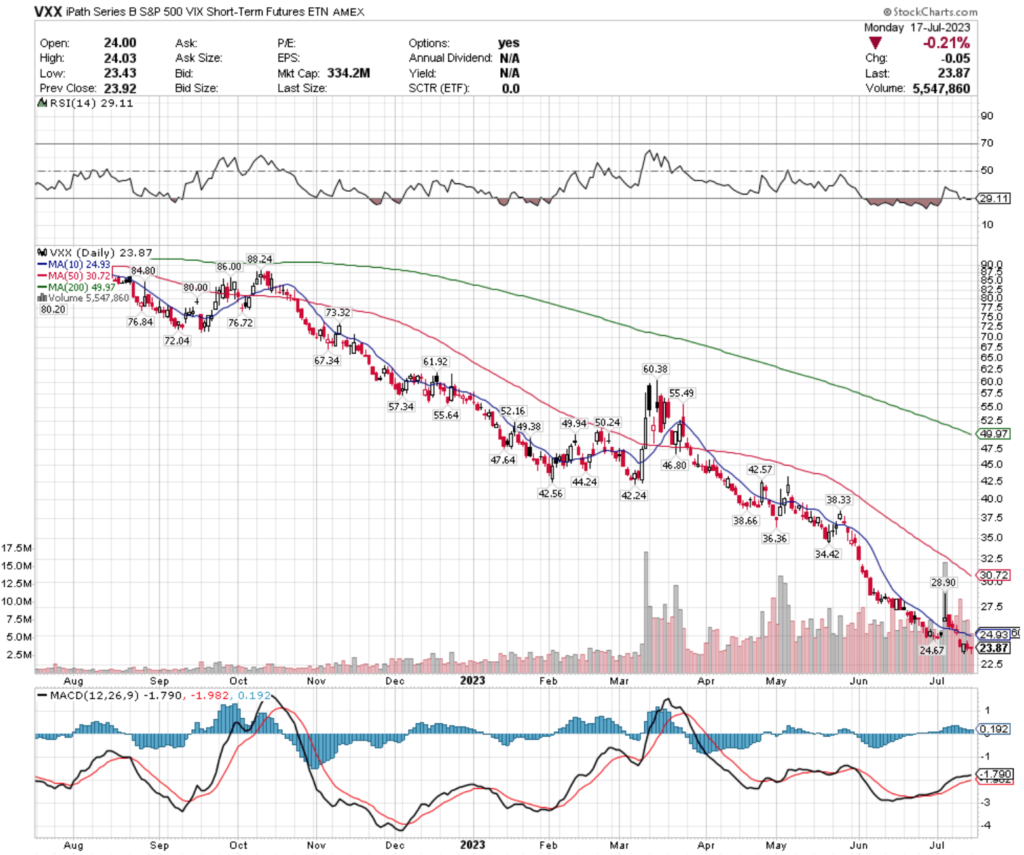Click the MACD legend line marker
Screen dimensions: 1024x855
pos(42,696)
